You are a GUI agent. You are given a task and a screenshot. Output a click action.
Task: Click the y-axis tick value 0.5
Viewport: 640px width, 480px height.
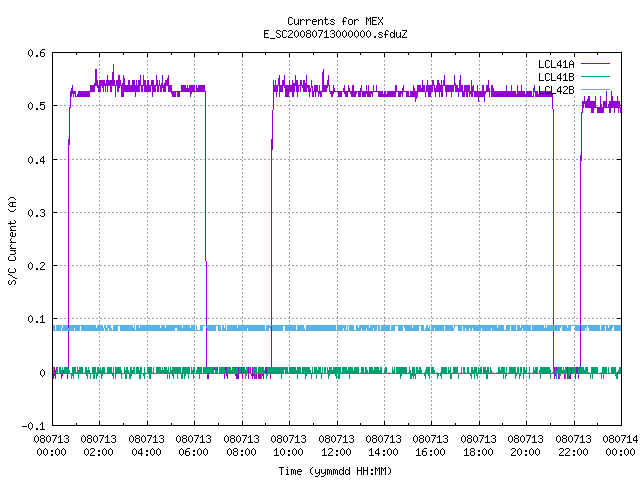point(36,106)
